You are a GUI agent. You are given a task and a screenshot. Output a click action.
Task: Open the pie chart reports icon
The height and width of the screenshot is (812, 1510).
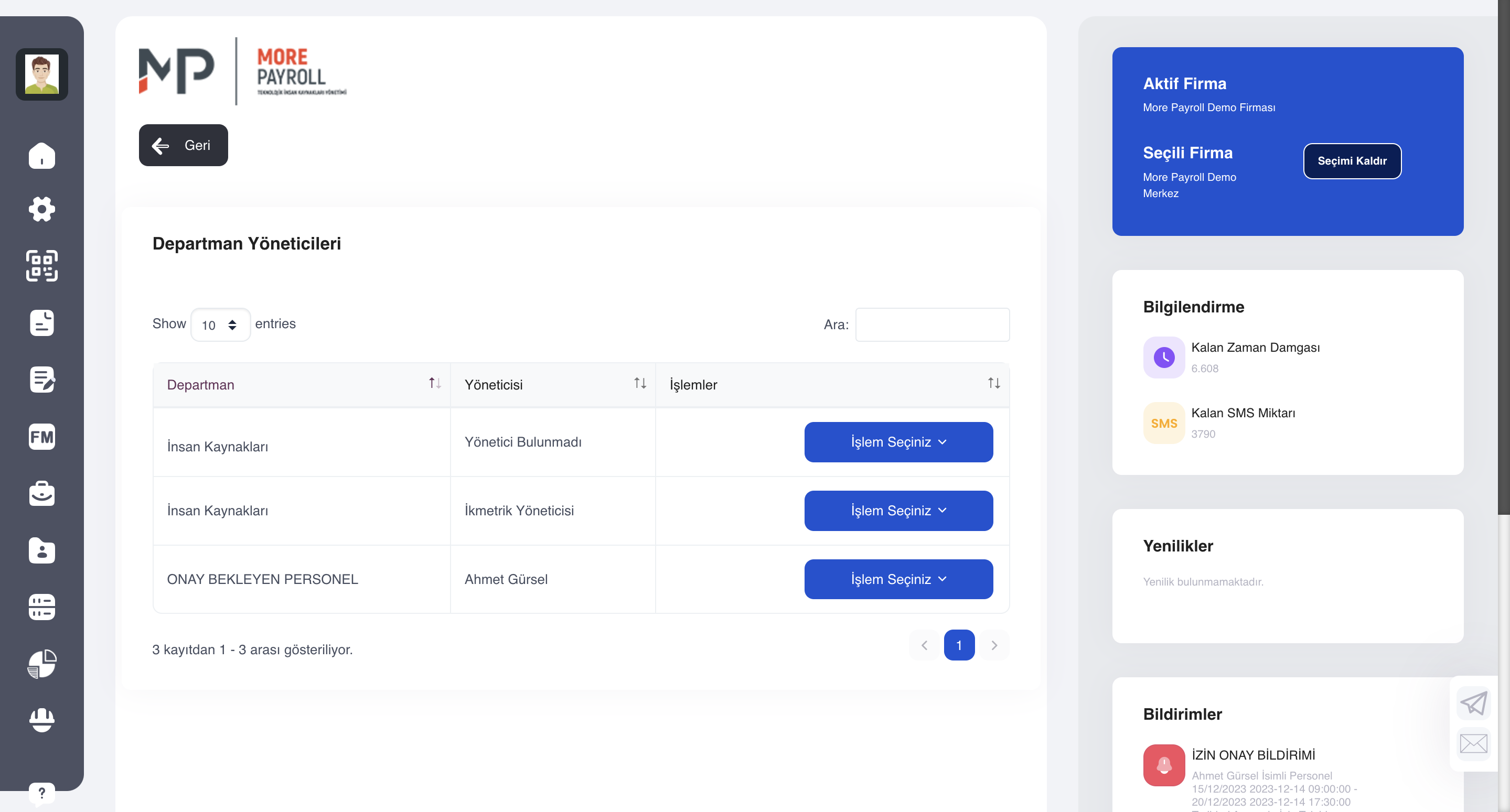click(41, 664)
